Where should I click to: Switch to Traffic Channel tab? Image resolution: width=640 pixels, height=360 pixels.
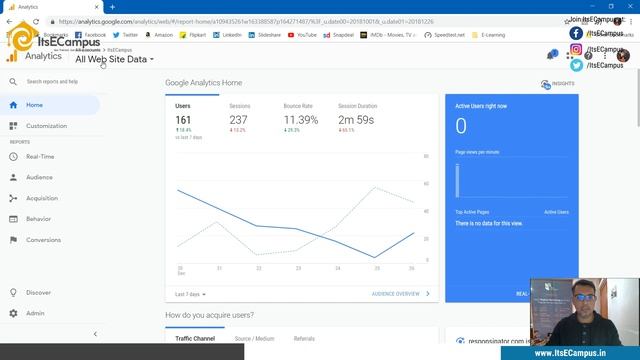coord(195,338)
